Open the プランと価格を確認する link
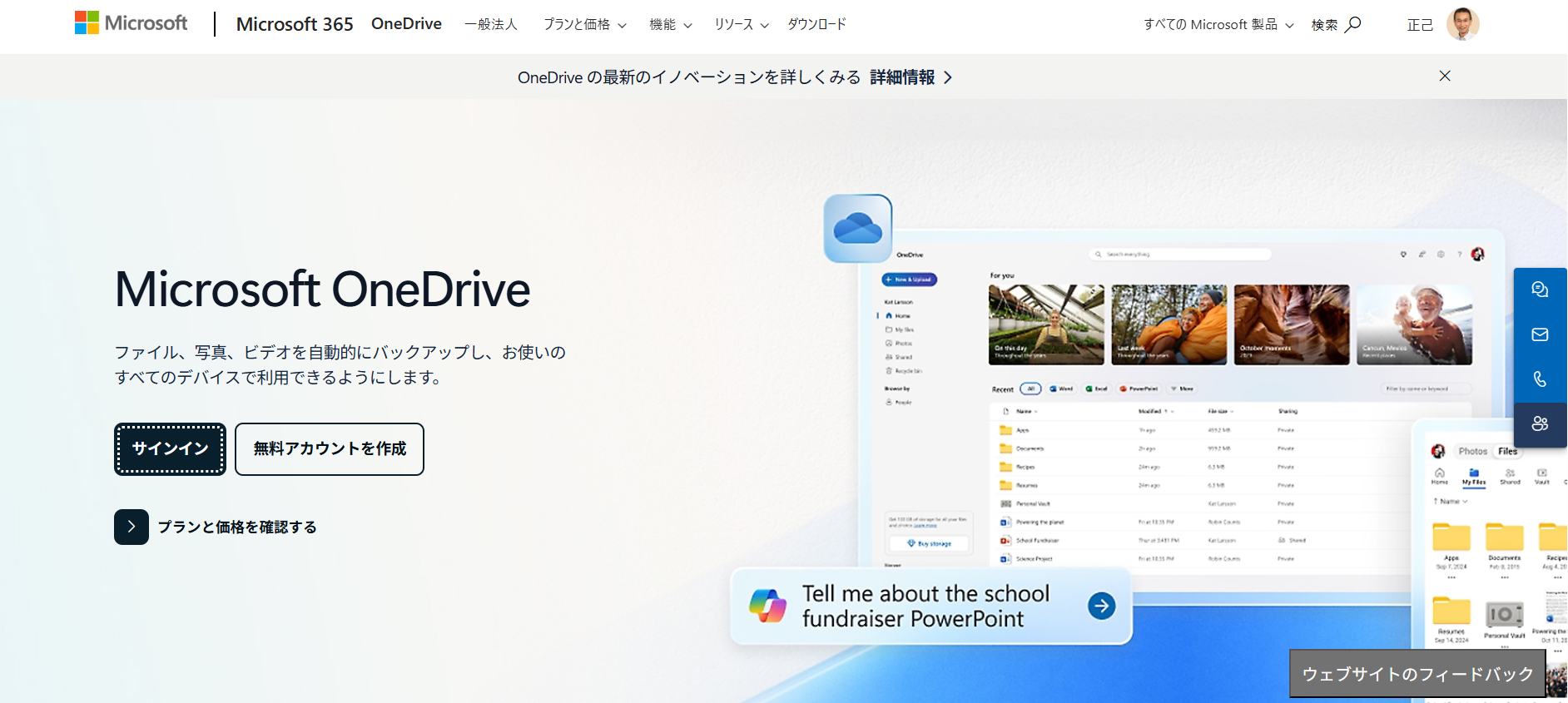This screenshot has width=1568, height=703. (x=237, y=527)
